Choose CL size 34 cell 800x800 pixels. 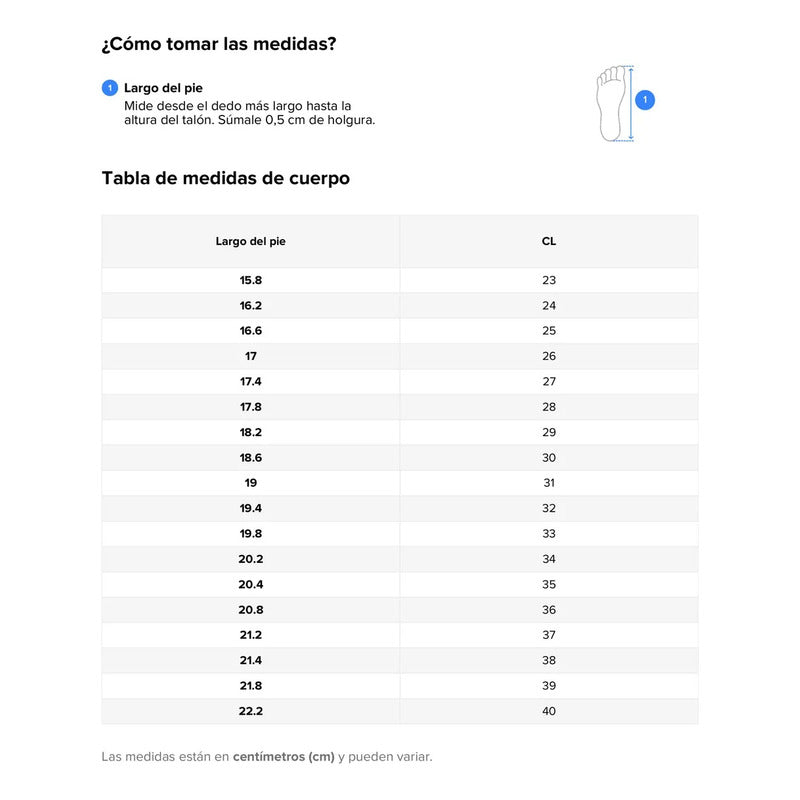(549, 559)
